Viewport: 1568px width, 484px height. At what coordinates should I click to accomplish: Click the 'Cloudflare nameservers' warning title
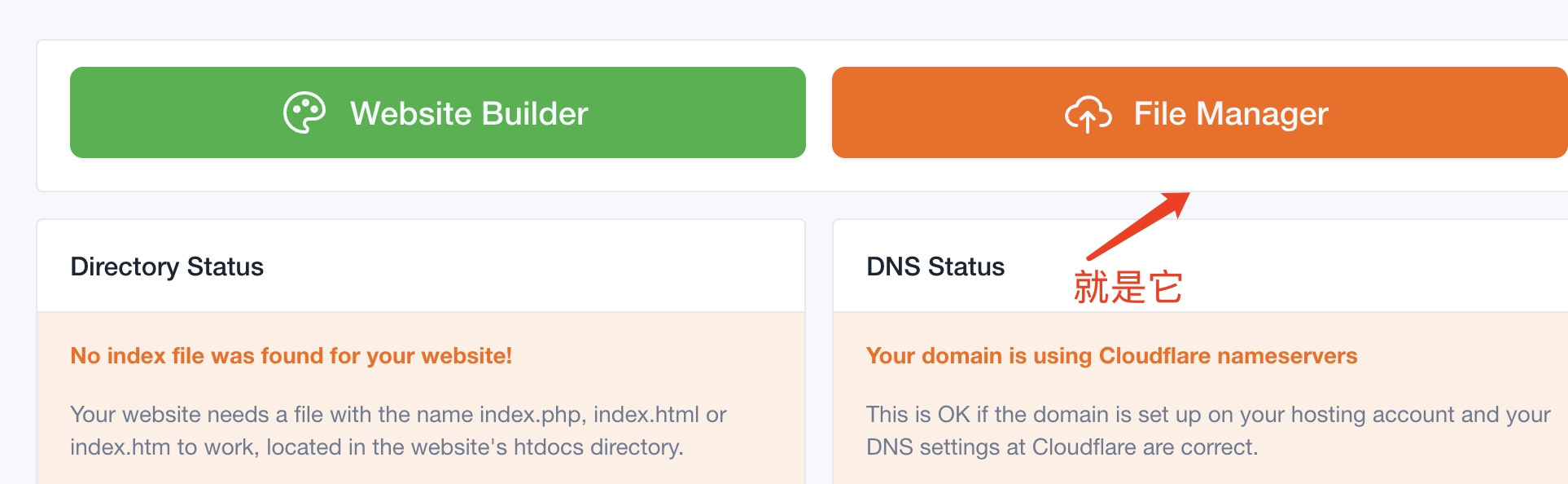(1111, 355)
